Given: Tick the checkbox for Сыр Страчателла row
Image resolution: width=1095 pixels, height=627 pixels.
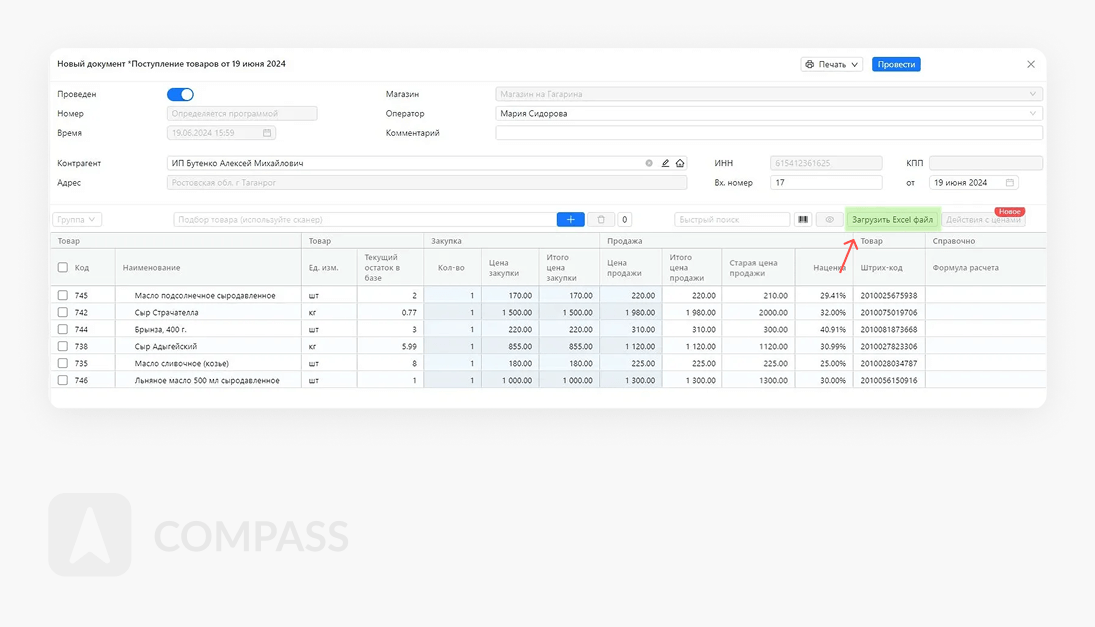Looking at the screenshot, I should [63, 312].
